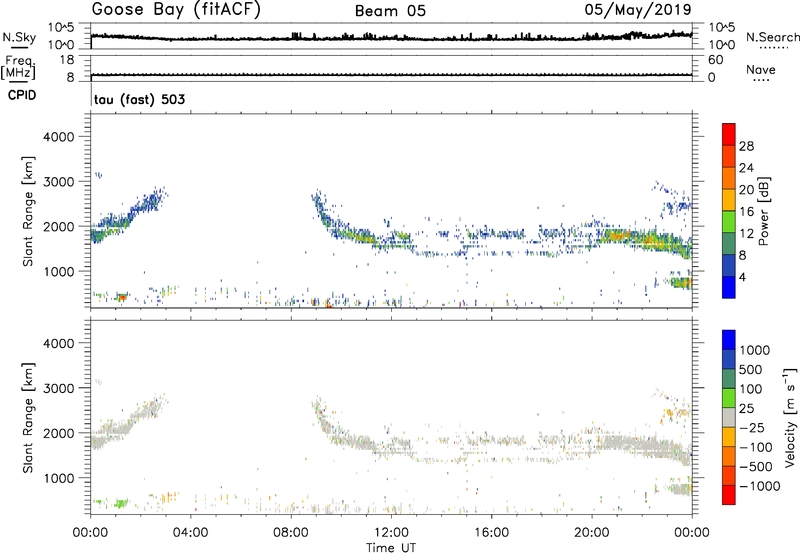Select the velocity colorbar segment between 25 and 100

729,398
